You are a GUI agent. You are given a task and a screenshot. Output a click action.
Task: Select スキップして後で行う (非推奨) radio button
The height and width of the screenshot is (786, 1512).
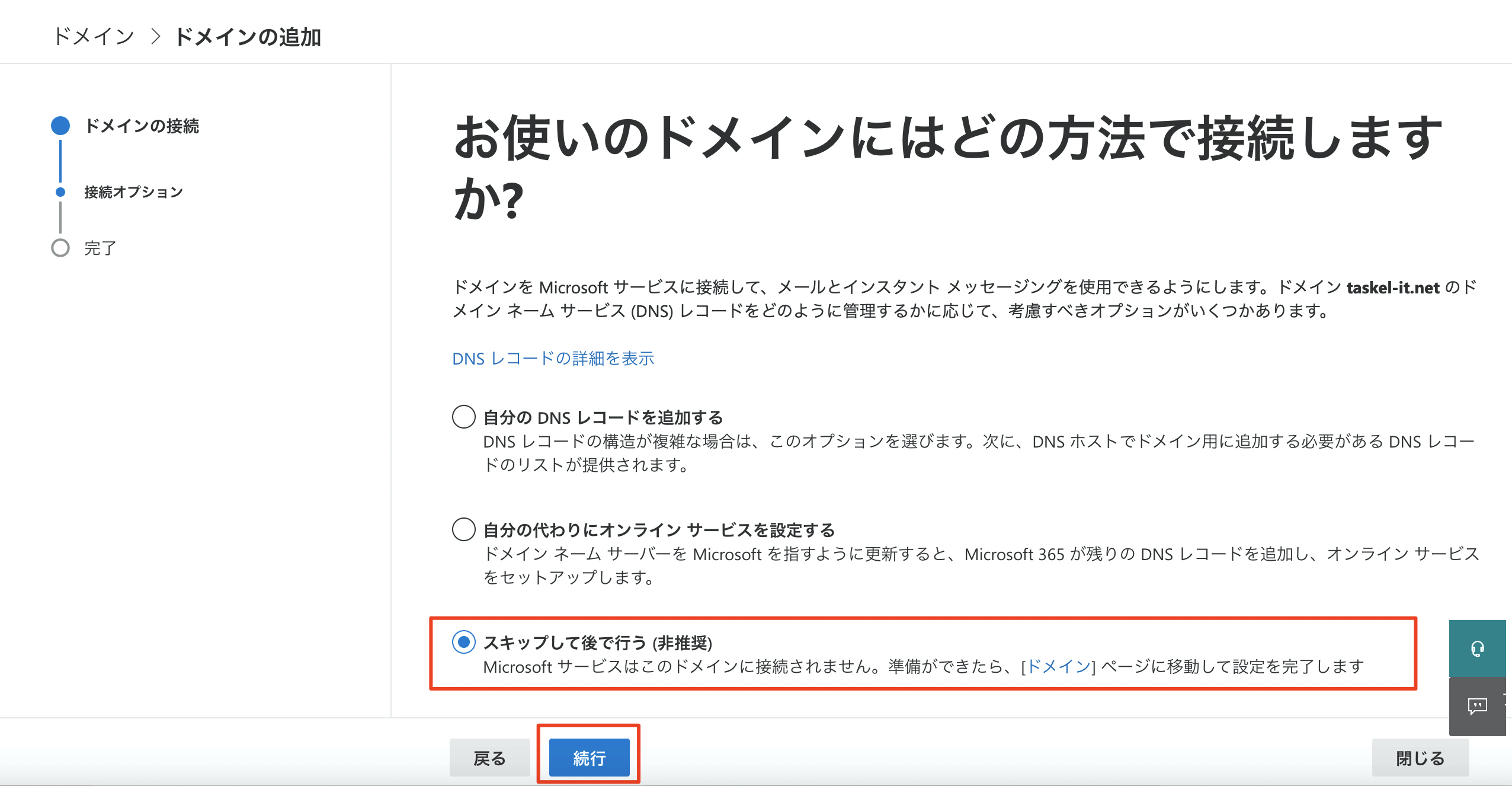point(464,642)
